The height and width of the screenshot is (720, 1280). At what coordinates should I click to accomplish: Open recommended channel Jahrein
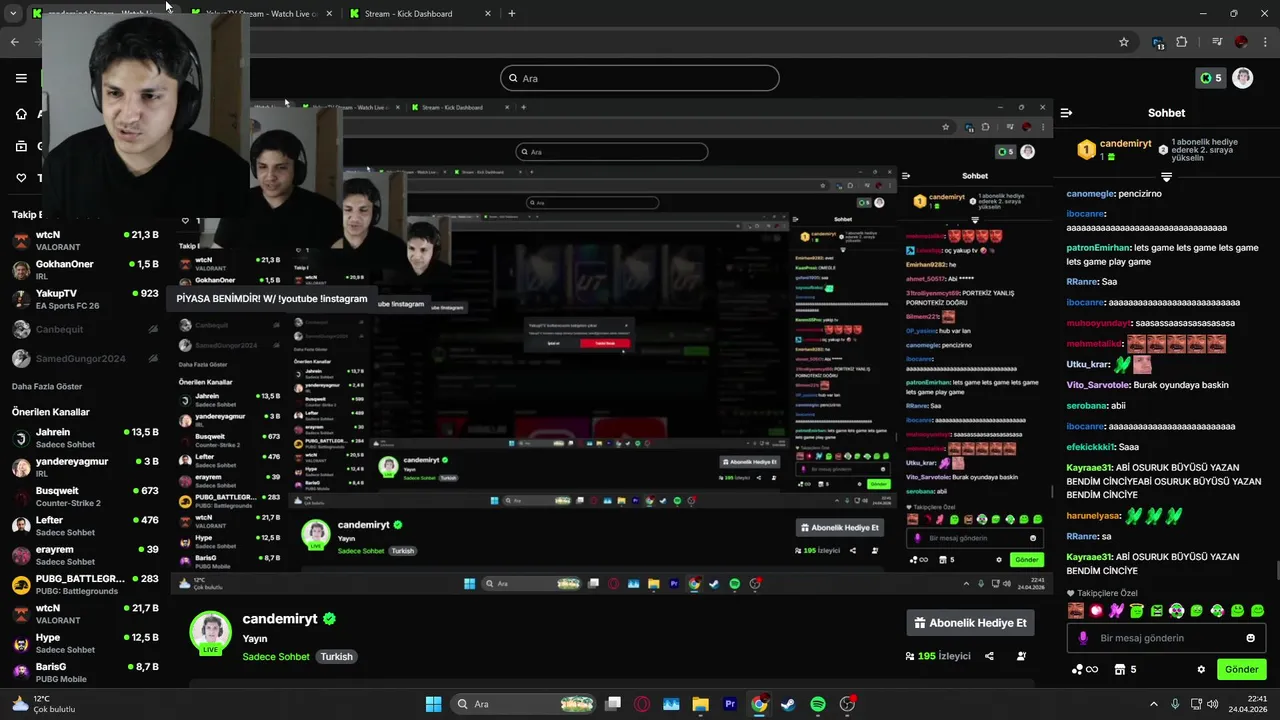(x=85, y=438)
